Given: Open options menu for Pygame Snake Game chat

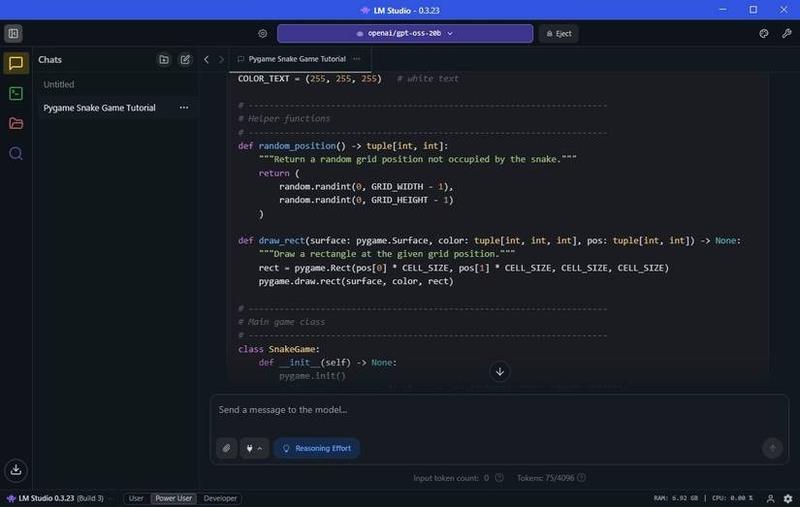Looking at the screenshot, I should pyautogui.click(x=183, y=108).
